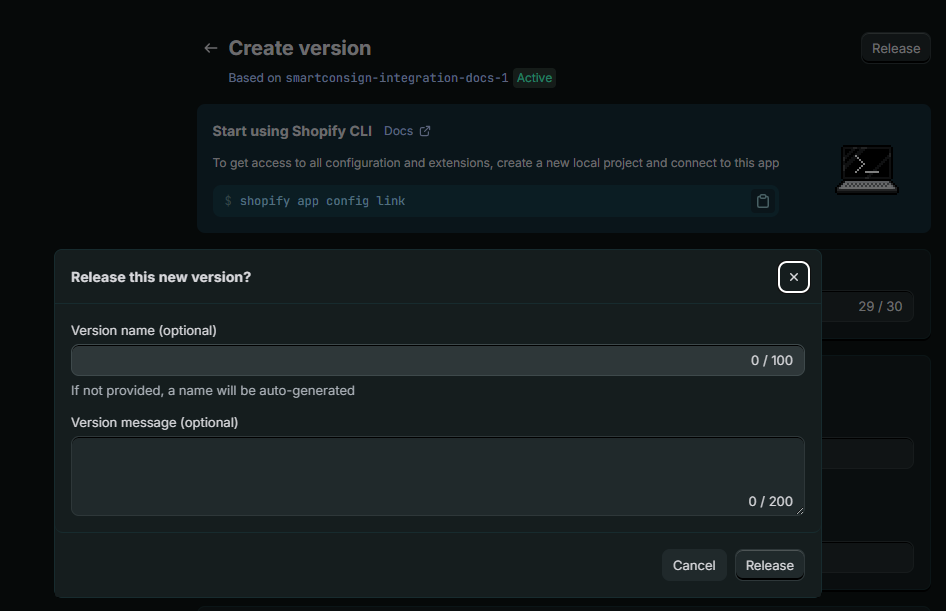Click the terminal laptop illustration
This screenshot has width=946, height=611.
tap(866, 169)
